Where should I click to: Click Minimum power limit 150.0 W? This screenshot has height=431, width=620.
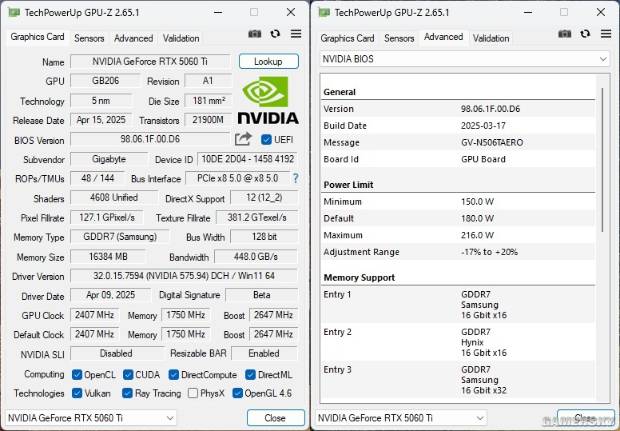click(x=477, y=202)
